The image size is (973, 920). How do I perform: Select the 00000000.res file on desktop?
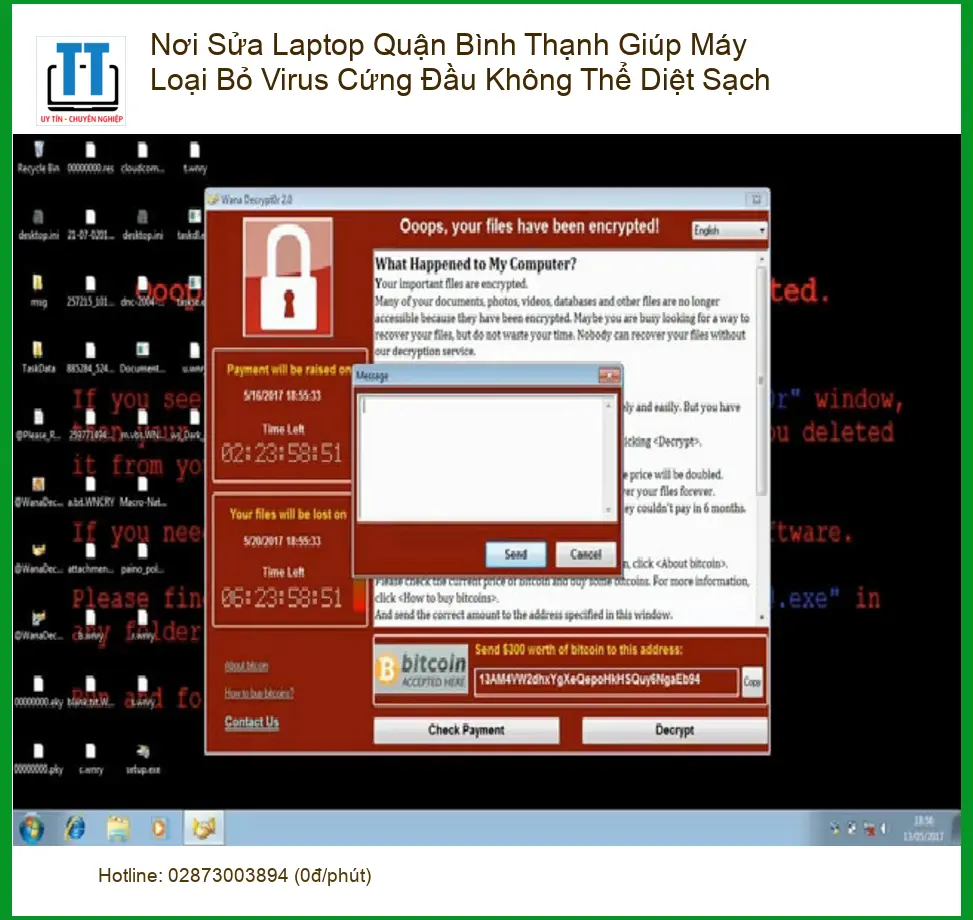click(x=91, y=156)
